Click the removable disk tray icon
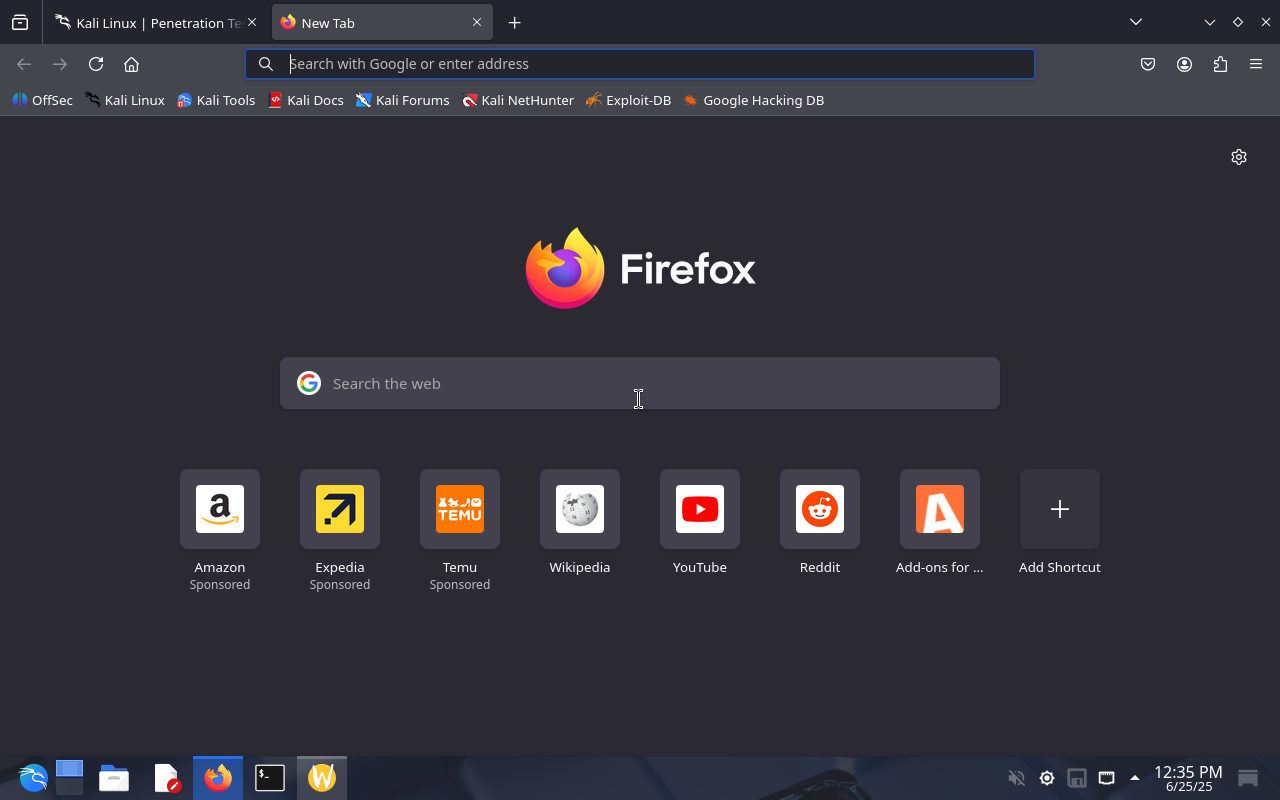 coord(1077,778)
